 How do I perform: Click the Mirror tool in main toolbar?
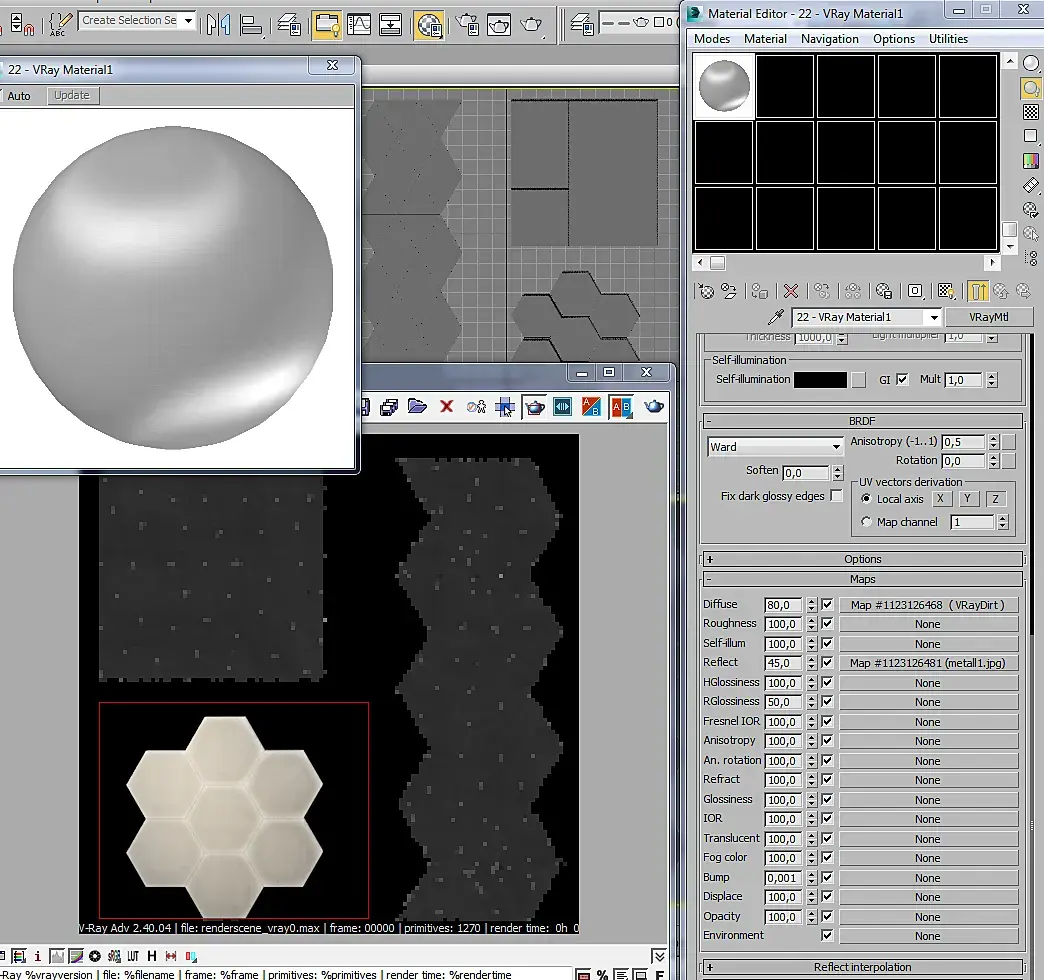(x=217, y=24)
